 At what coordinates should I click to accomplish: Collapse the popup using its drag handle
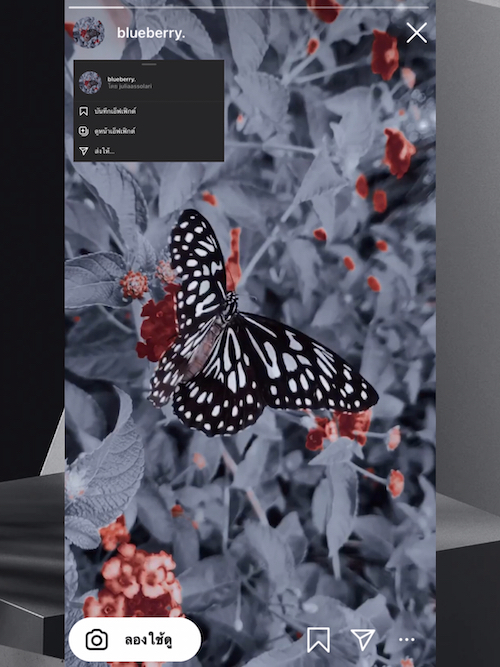tap(149, 64)
